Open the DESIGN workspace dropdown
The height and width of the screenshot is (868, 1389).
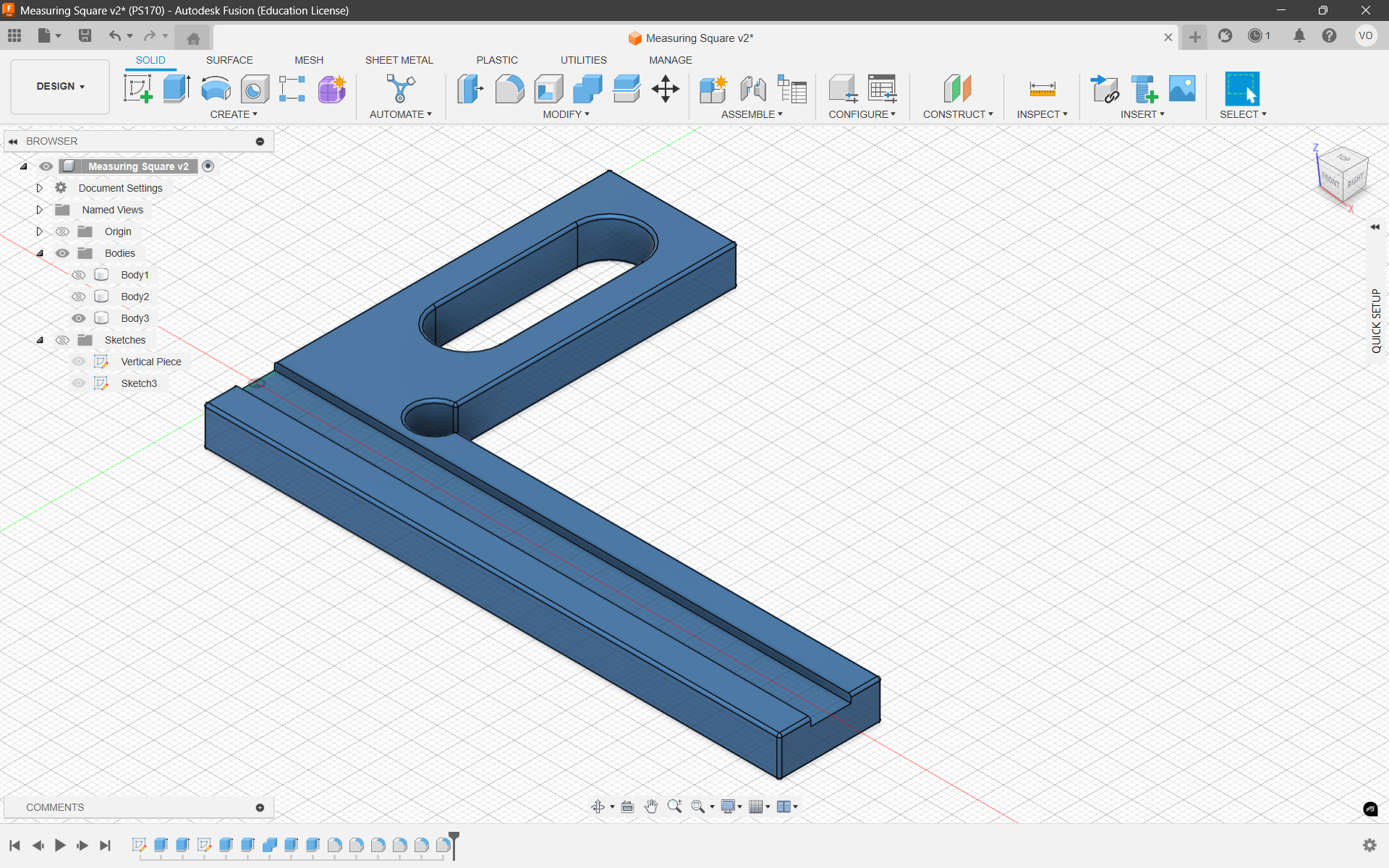(60, 86)
